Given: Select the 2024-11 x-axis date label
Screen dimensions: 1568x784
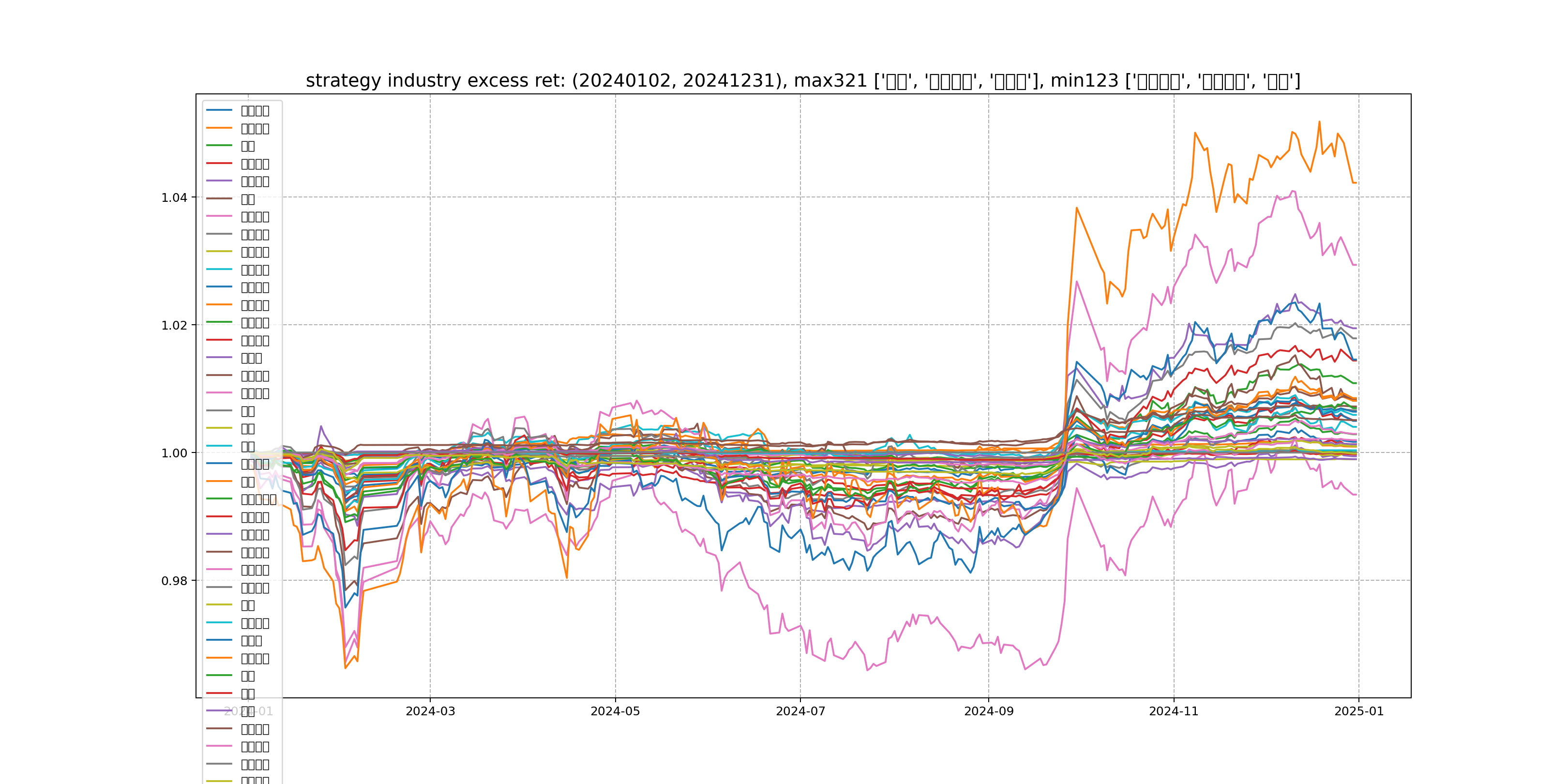Looking at the screenshot, I should tap(1174, 711).
